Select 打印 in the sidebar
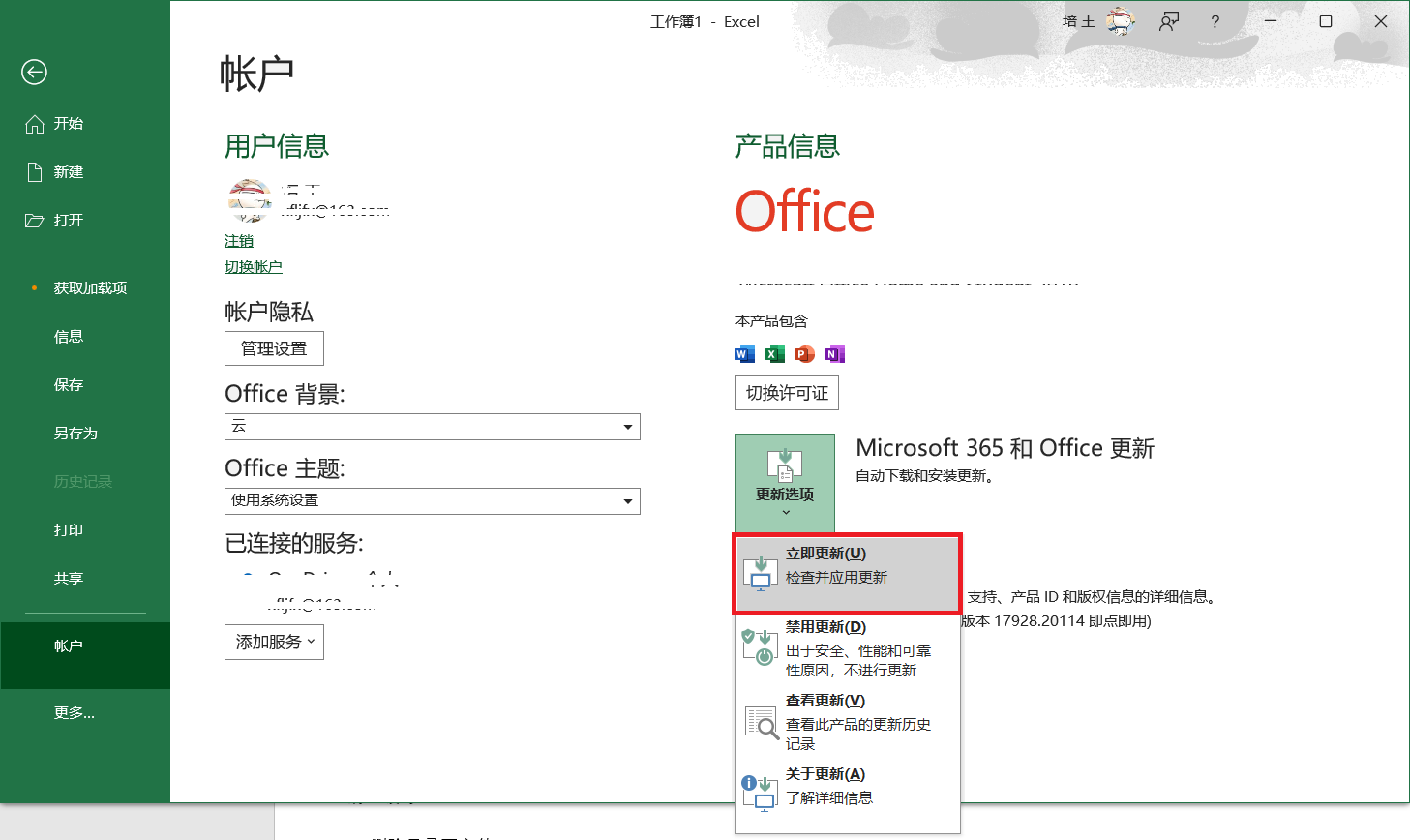 85,530
